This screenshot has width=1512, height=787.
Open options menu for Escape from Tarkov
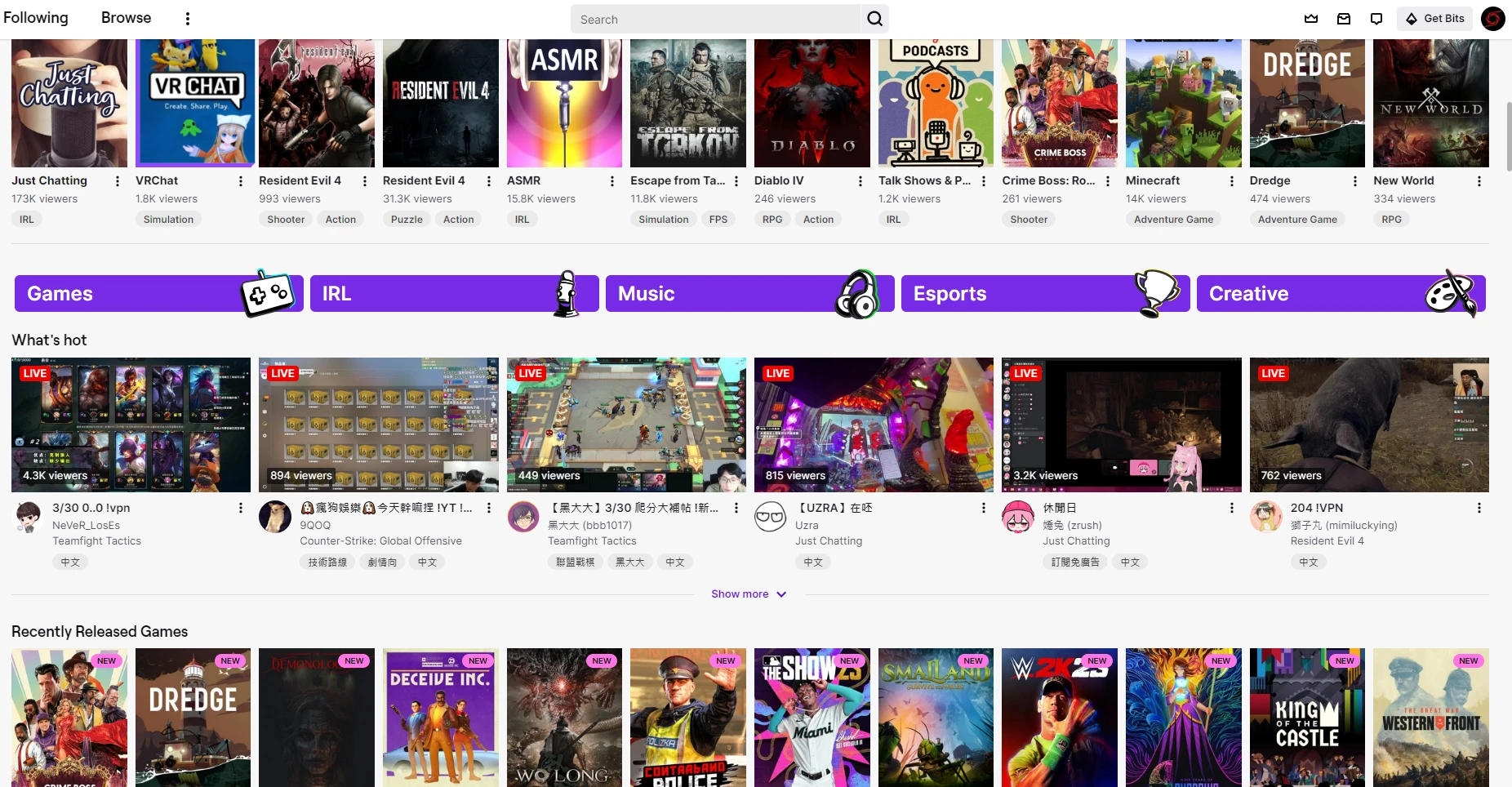click(x=736, y=181)
